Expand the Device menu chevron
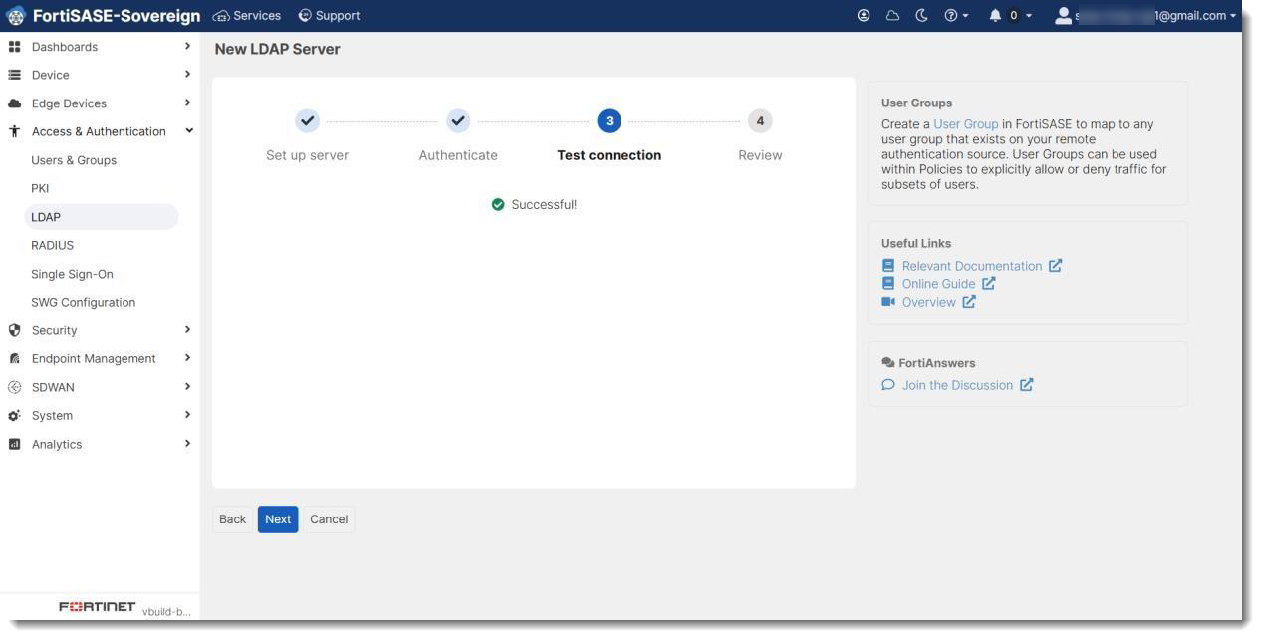 point(187,74)
